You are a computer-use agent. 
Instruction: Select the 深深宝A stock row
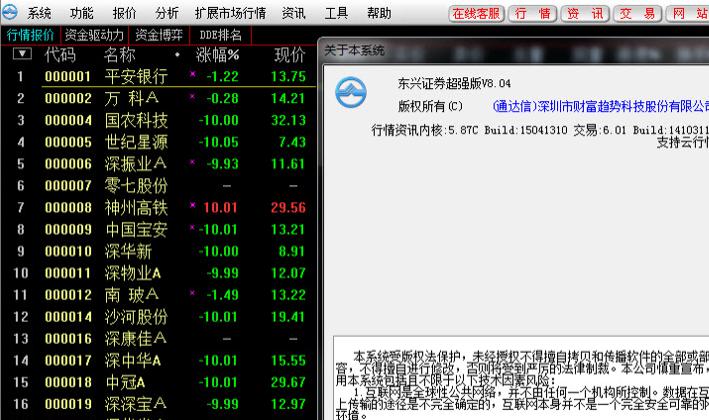[158, 404]
